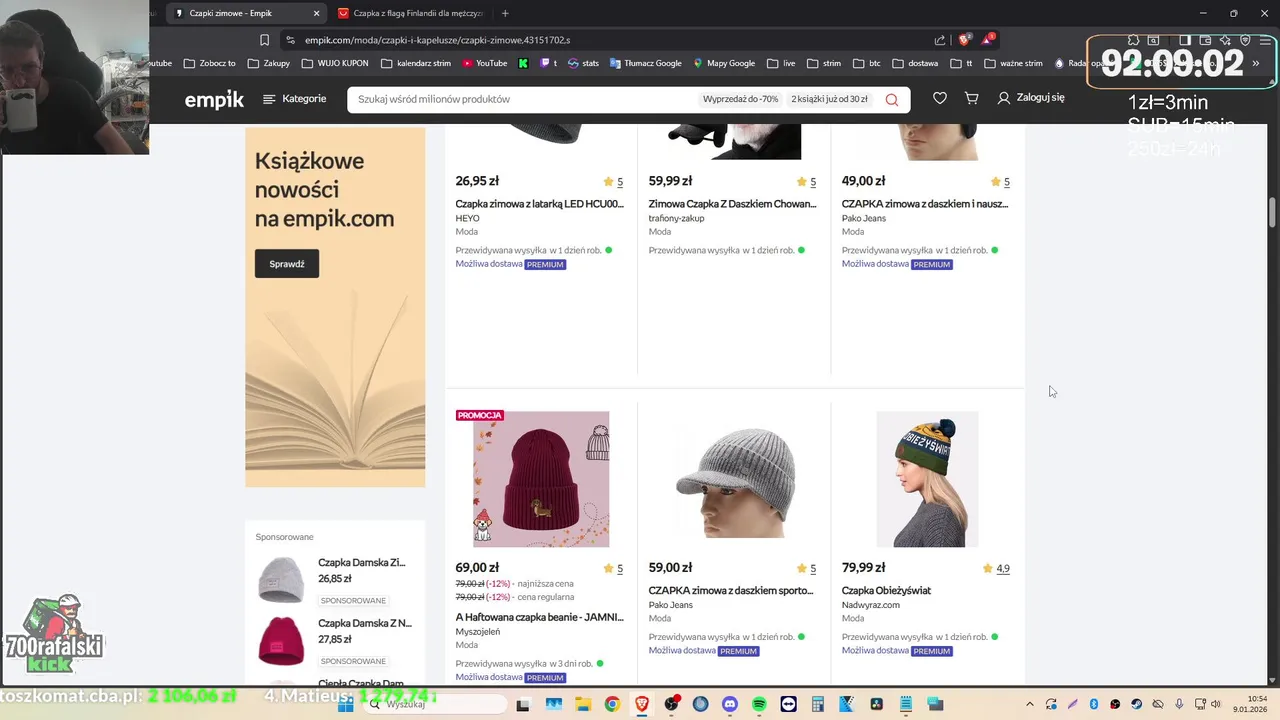The height and width of the screenshot is (720, 1280).
Task: Expand the 'ważne strim' bookmarks folder
Action: (1013, 63)
